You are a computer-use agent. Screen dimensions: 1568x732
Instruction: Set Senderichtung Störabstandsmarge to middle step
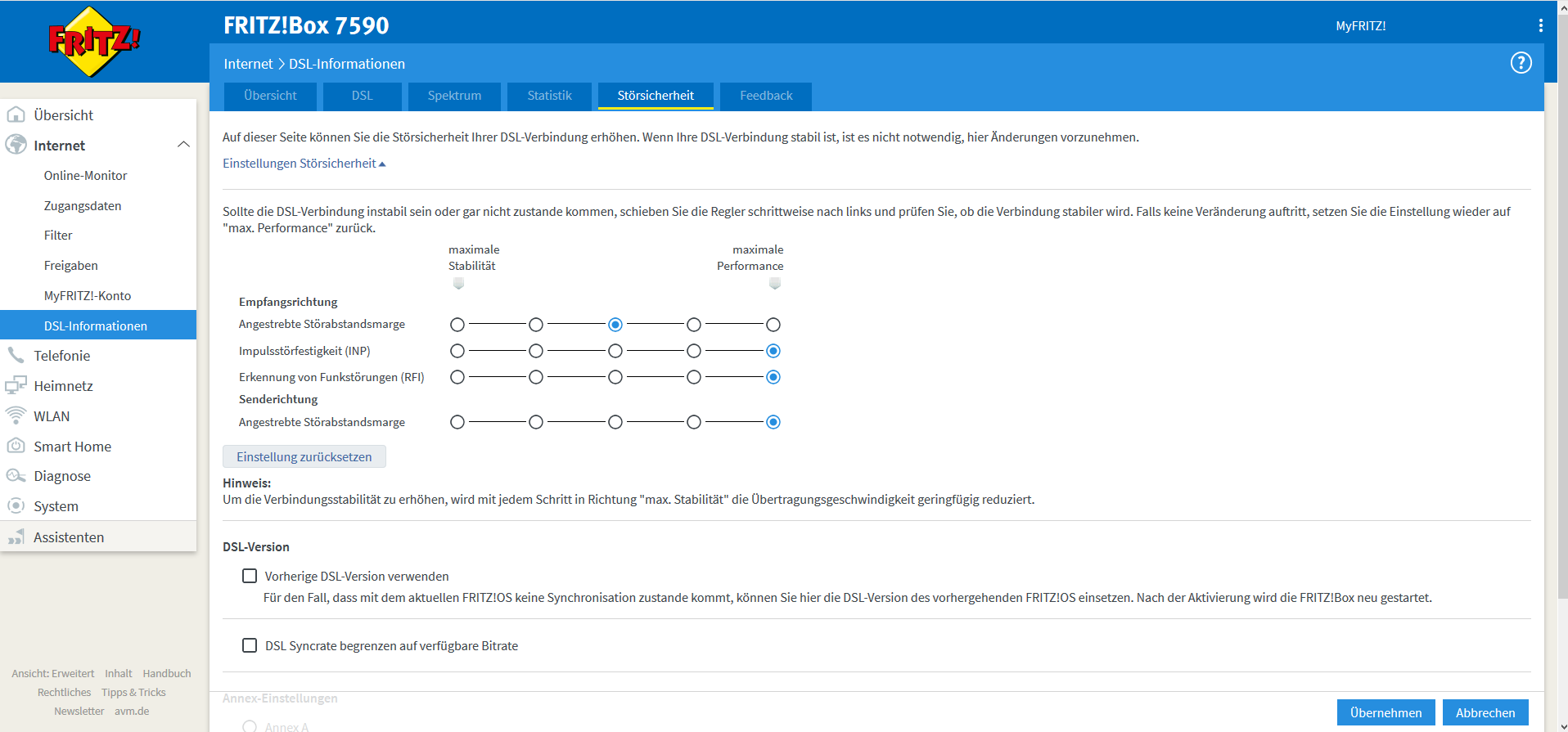[x=615, y=422]
